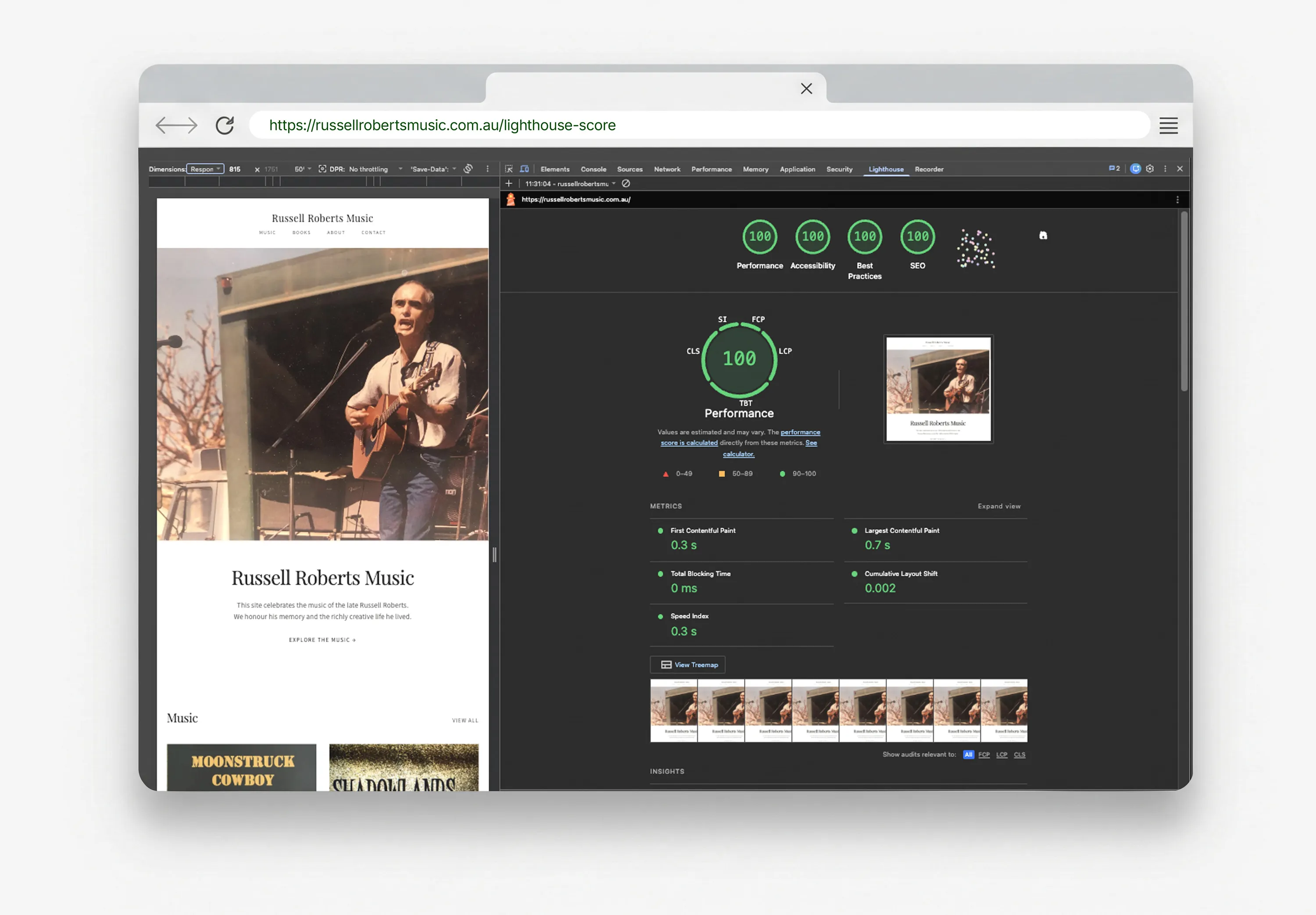Open the Lighthouse report tools menu
1316x915 pixels.
(x=1177, y=200)
